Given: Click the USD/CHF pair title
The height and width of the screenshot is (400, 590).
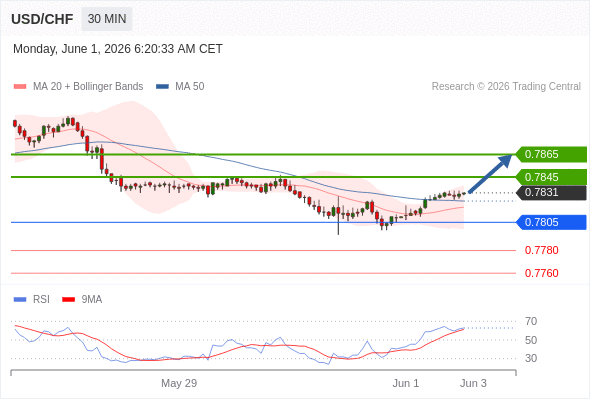Looking at the screenshot, I should 42,19.
